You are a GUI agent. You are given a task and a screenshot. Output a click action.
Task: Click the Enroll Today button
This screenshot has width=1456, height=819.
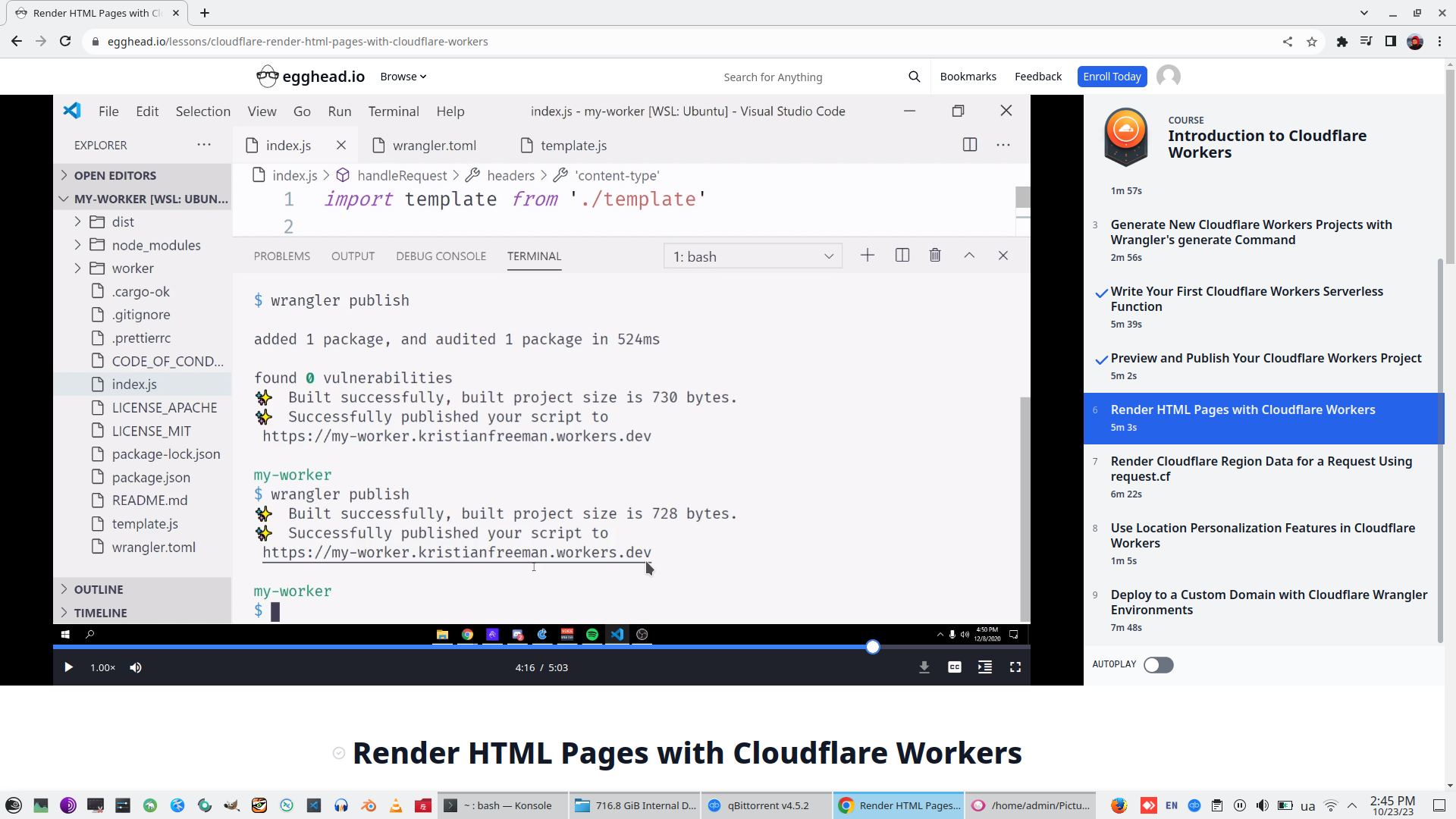(x=1111, y=77)
